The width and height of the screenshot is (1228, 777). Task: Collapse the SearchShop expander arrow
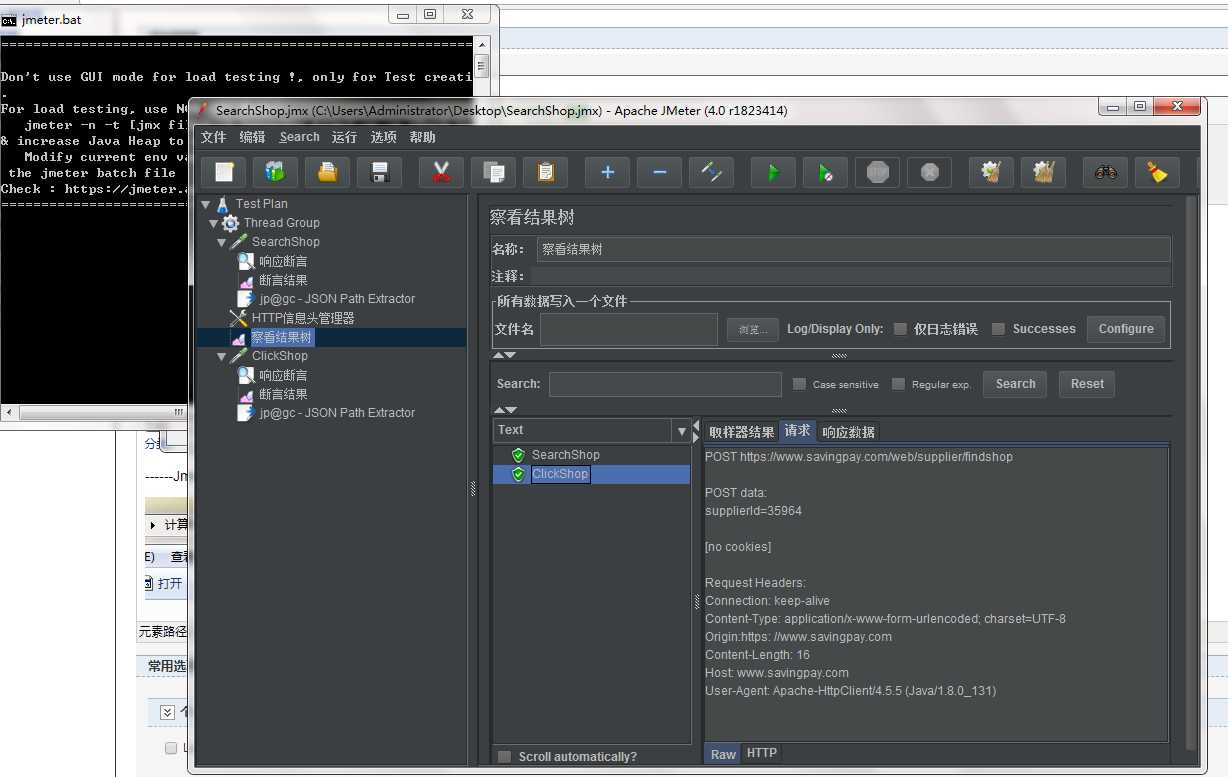point(222,242)
